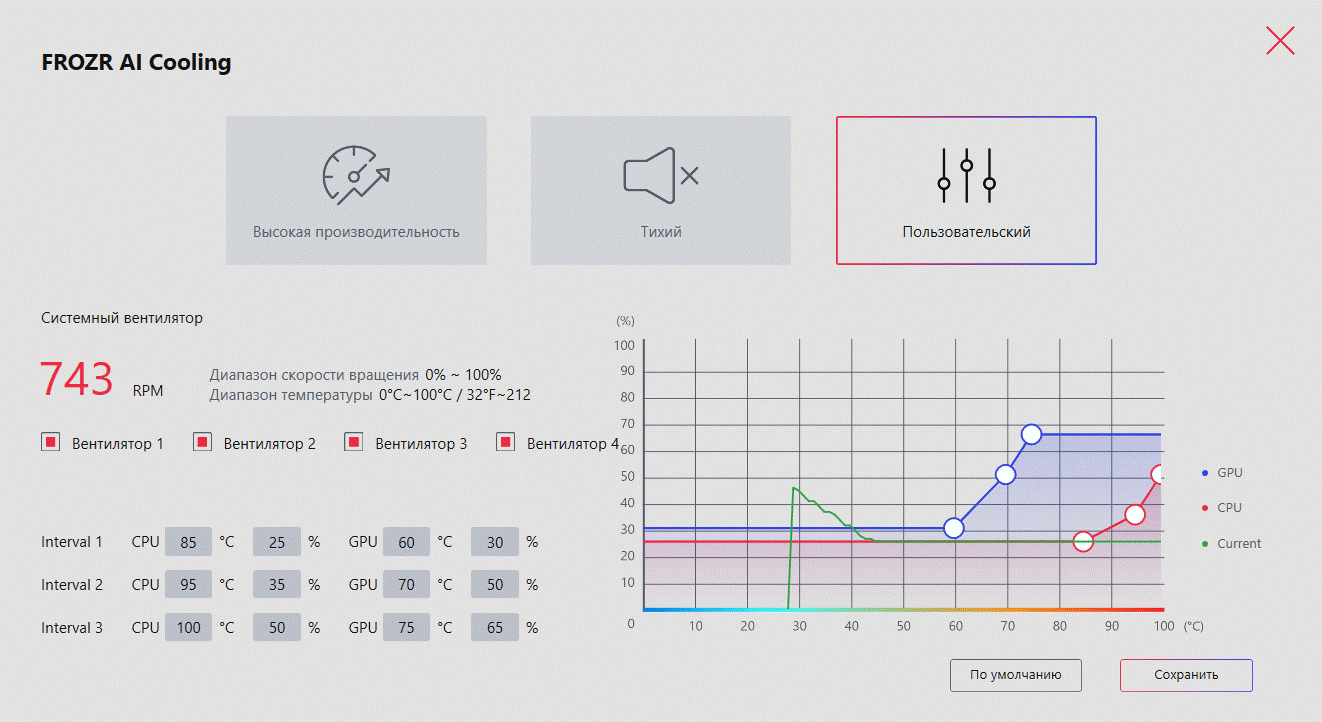Click the 743 RPM fan speed reading

point(101,381)
